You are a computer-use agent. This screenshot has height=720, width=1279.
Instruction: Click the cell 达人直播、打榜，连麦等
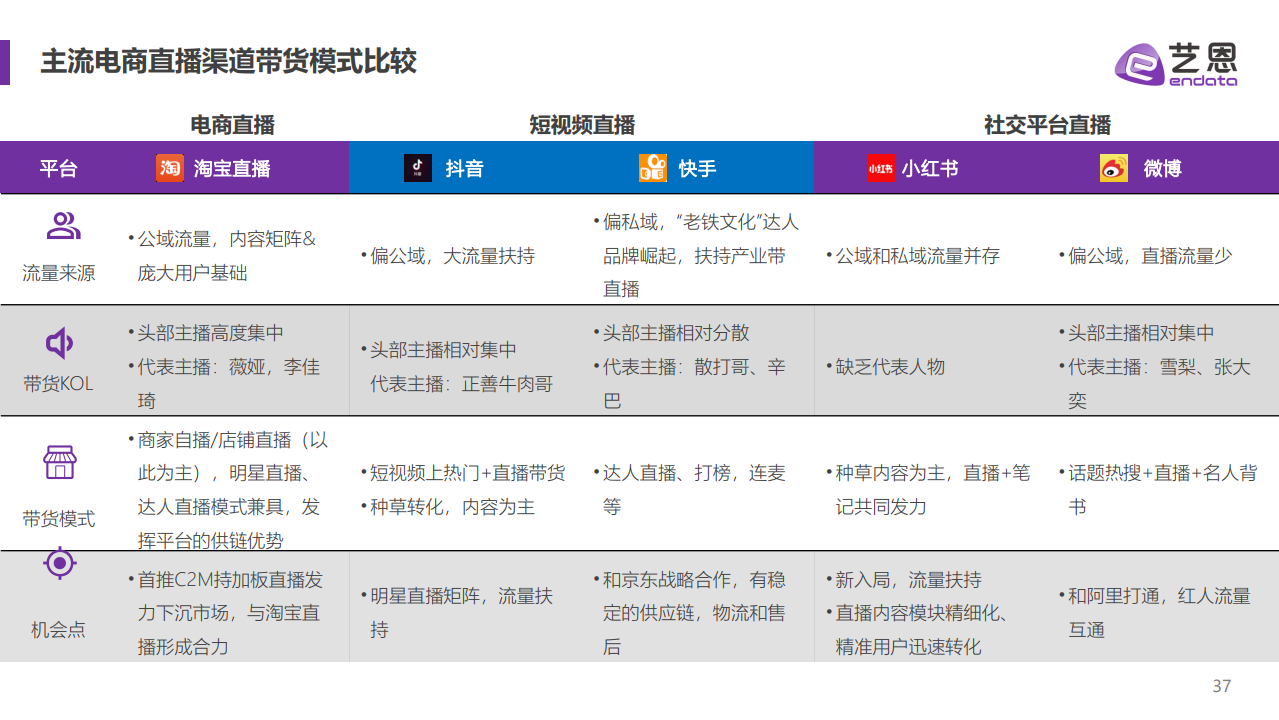[x=690, y=490]
